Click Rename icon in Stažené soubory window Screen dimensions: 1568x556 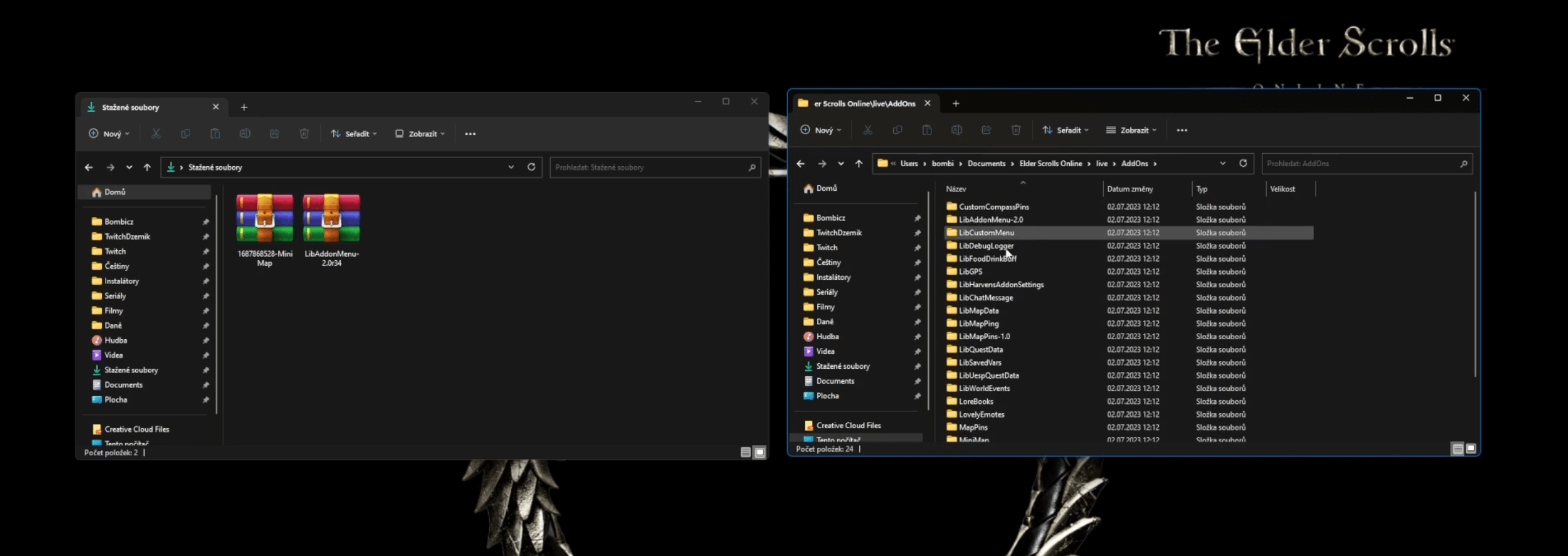[245, 133]
